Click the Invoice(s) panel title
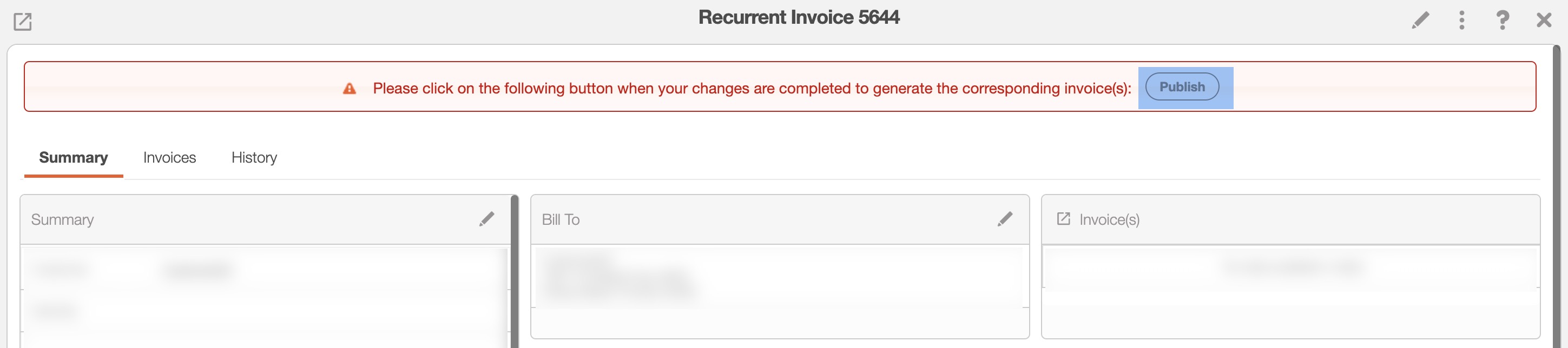 (1109, 219)
